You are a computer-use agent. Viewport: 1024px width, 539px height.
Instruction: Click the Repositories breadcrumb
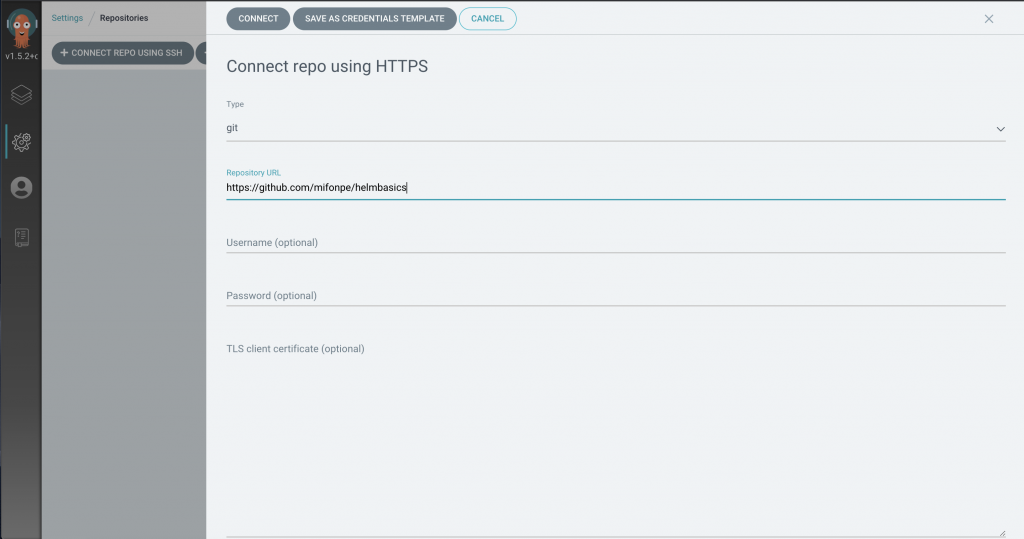click(x=124, y=18)
